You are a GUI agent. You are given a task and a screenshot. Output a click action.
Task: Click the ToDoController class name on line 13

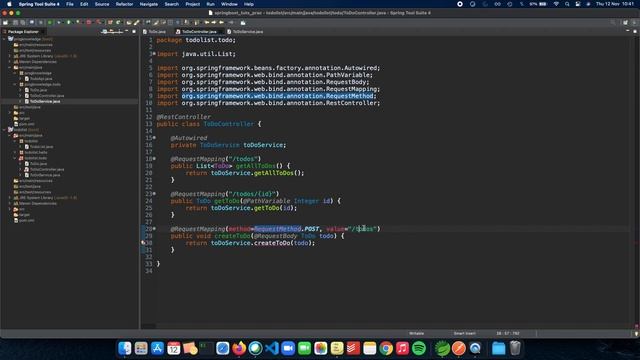pyautogui.click(x=229, y=124)
